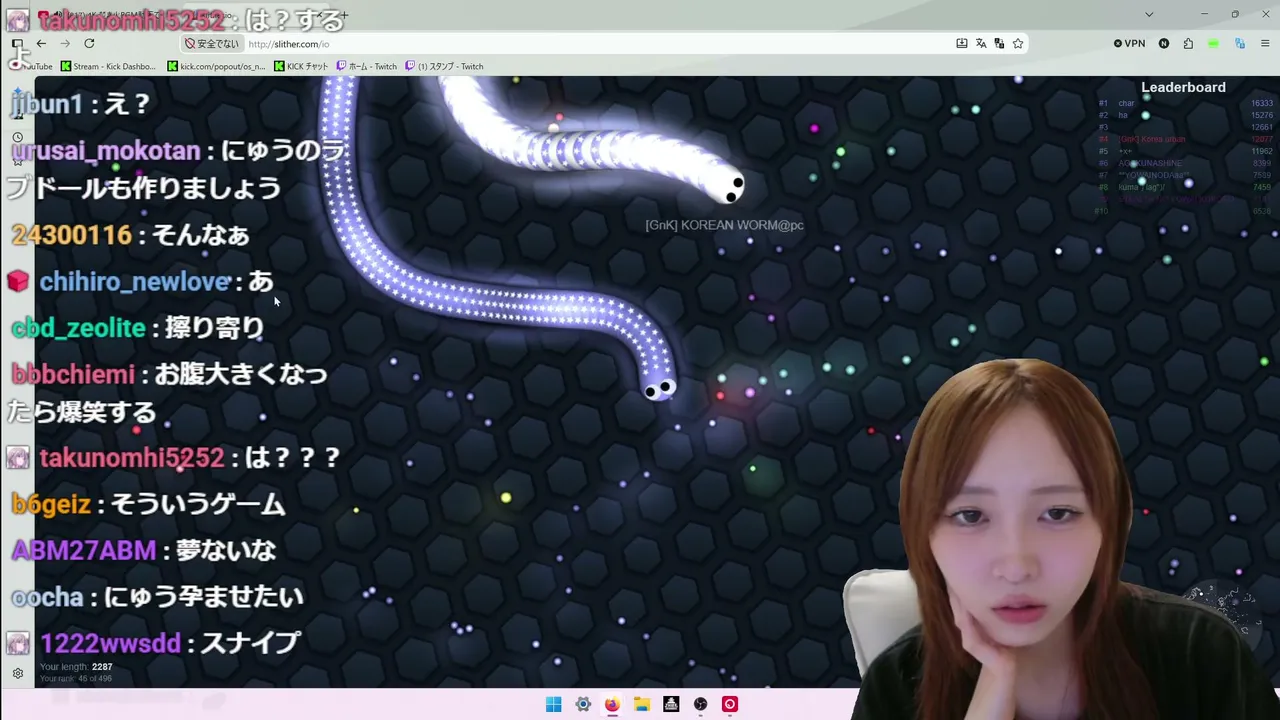
Task: Bookmark this page with the star
Action: pyautogui.click(x=1018, y=43)
